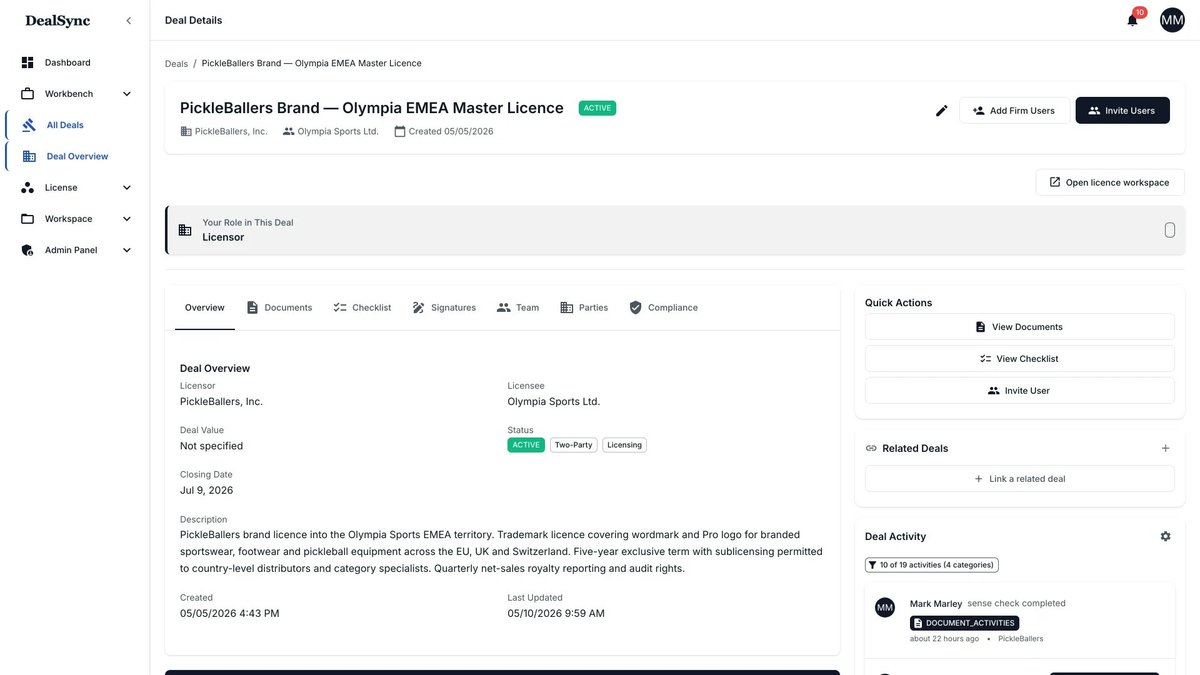Viewport: 1200px width, 675px height.
Task: Switch to the Documents tab
Action: coord(279,308)
